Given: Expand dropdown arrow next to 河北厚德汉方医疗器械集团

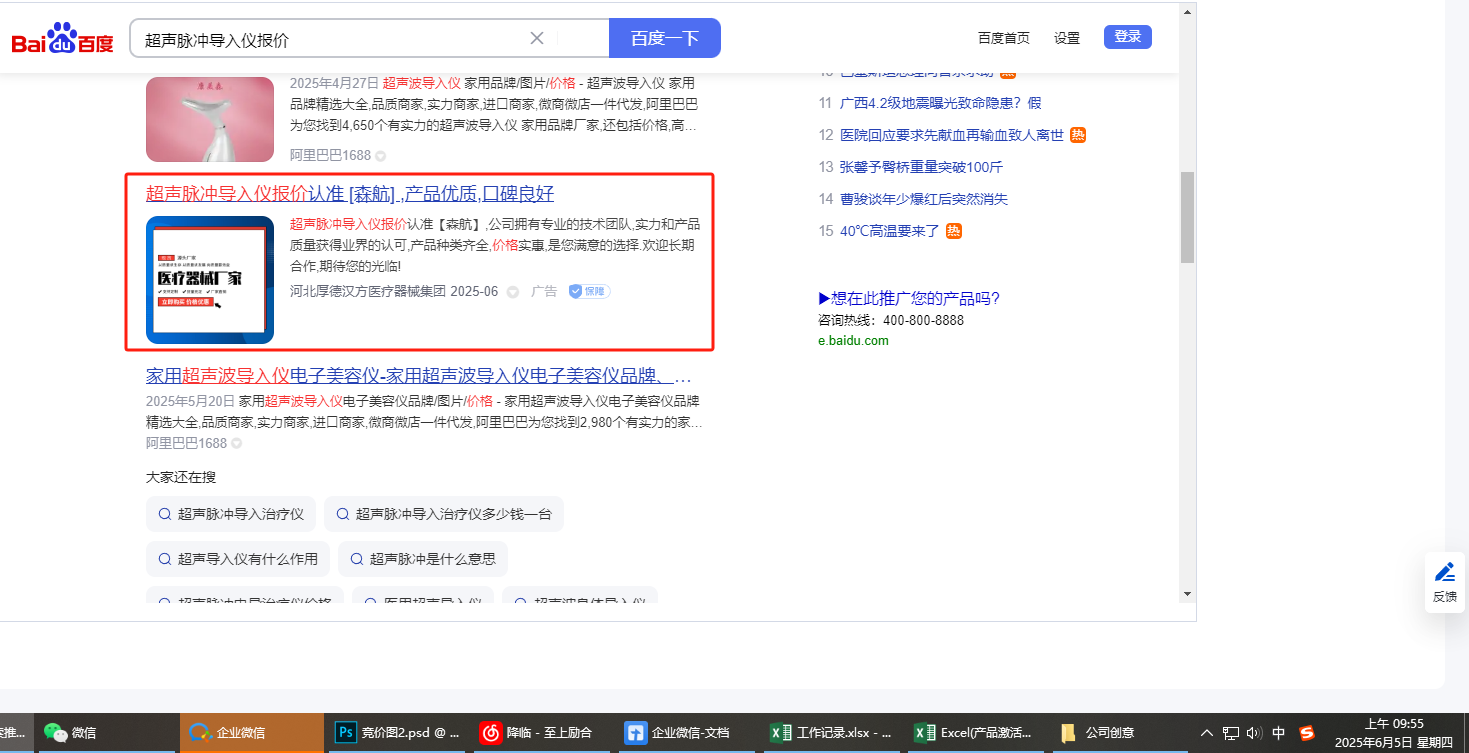Looking at the screenshot, I should point(513,292).
